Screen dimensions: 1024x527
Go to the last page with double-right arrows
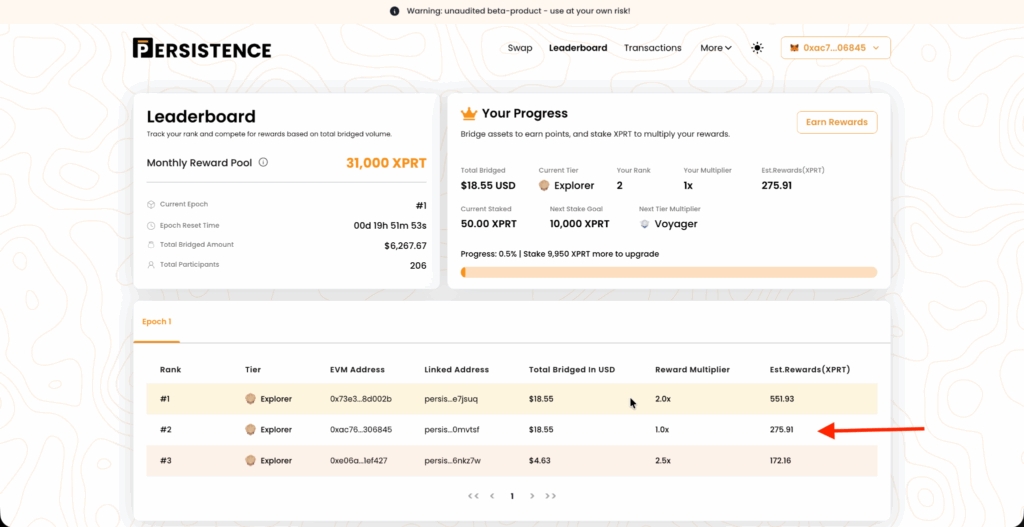551,496
